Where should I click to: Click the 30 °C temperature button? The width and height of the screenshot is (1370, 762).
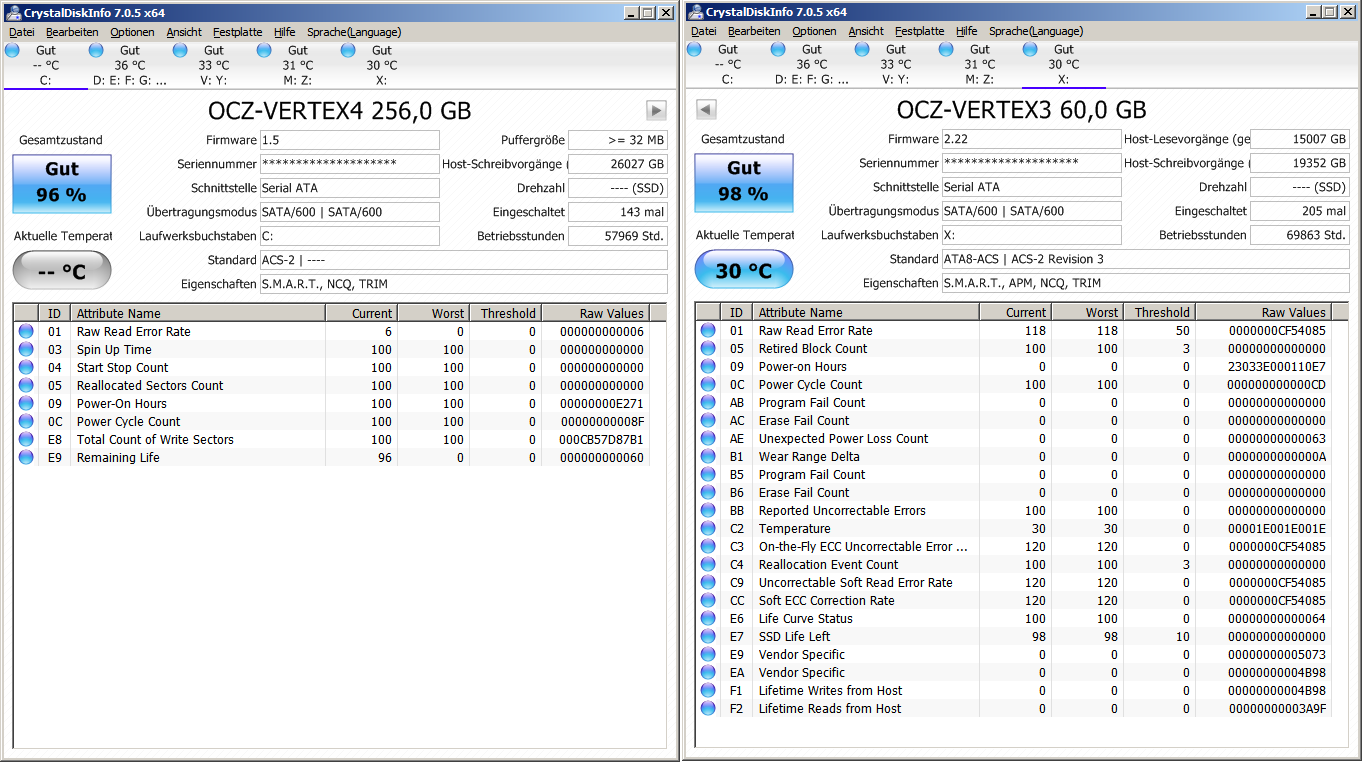[744, 270]
